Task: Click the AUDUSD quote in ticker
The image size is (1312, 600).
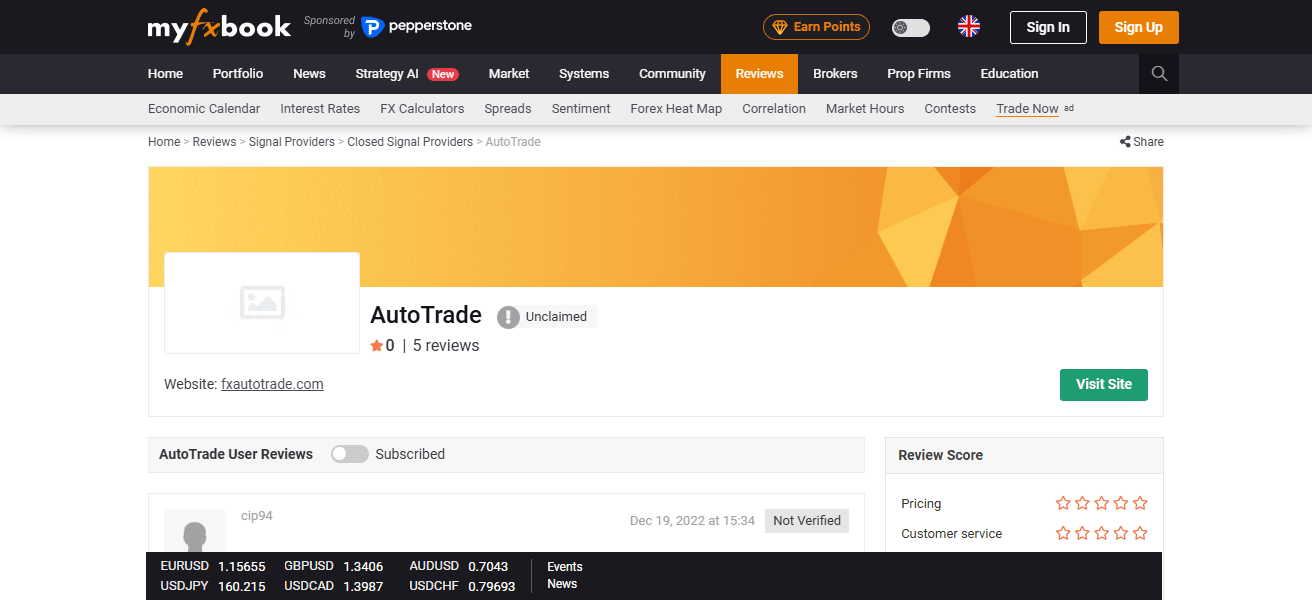Action: (458, 567)
